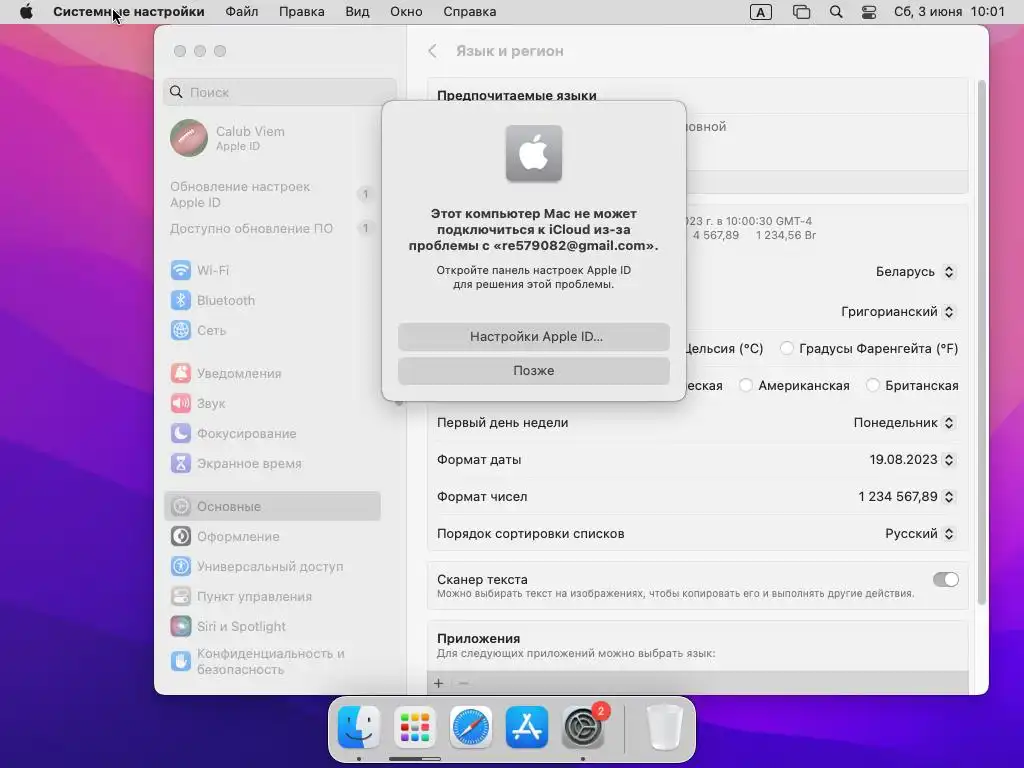Image resolution: width=1024 pixels, height=768 pixels.
Task: Open the App Store Dock icon
Action: click(x=527, y=727)
